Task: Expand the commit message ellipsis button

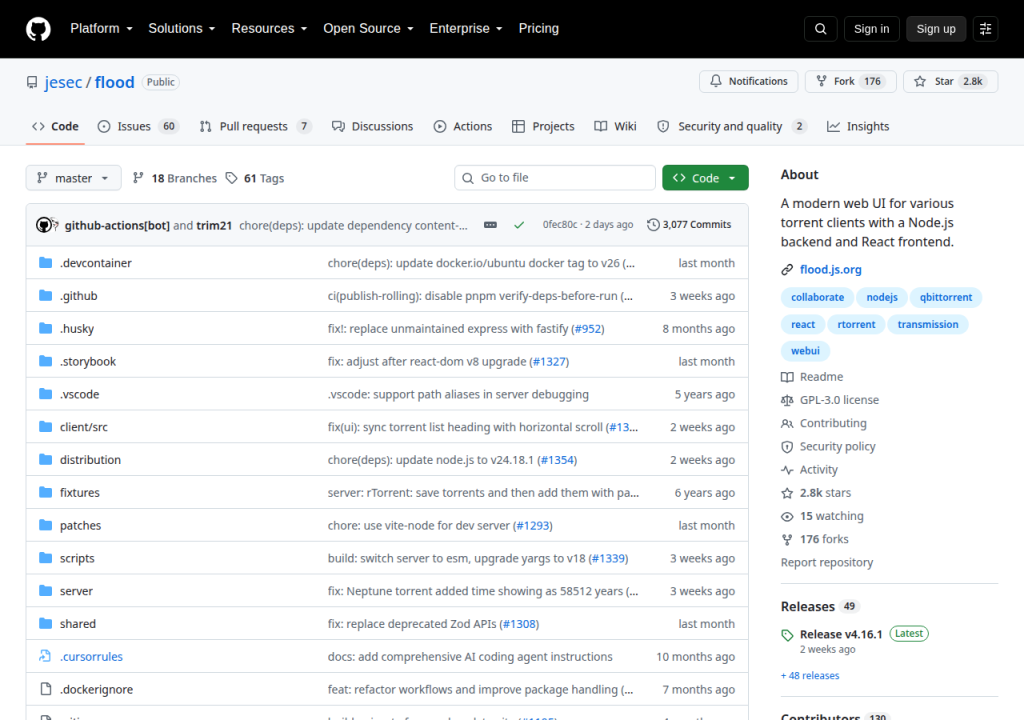Action: [x=490, y=225]
